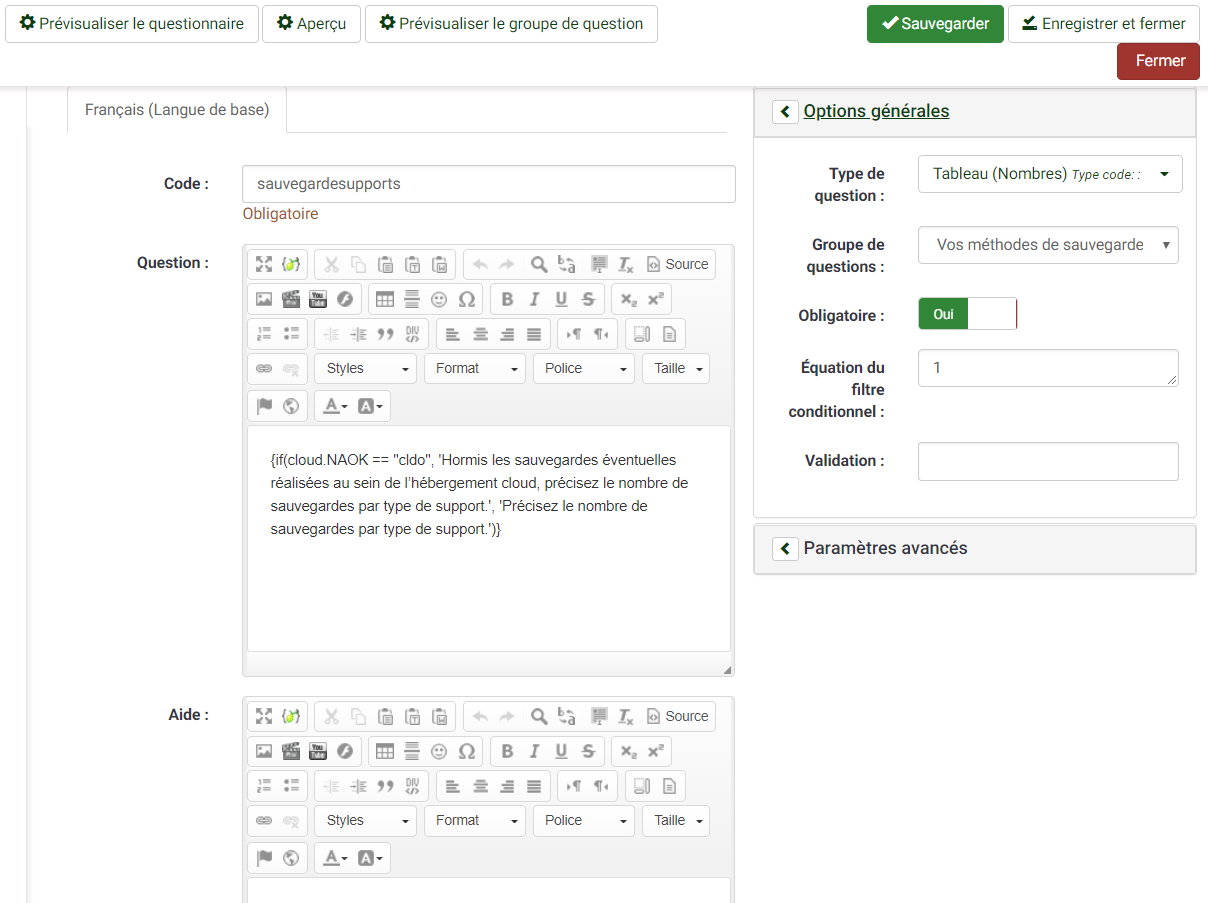Insert special character in Question editor
Image resolution: width=1208 pixels, height=903 pixels.
pyautogui.click(x=466, y=299)
